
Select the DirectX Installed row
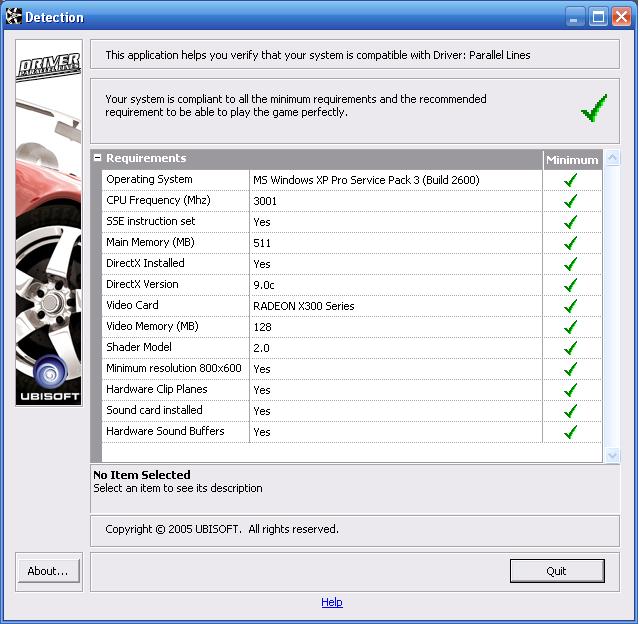click(352, 264)
